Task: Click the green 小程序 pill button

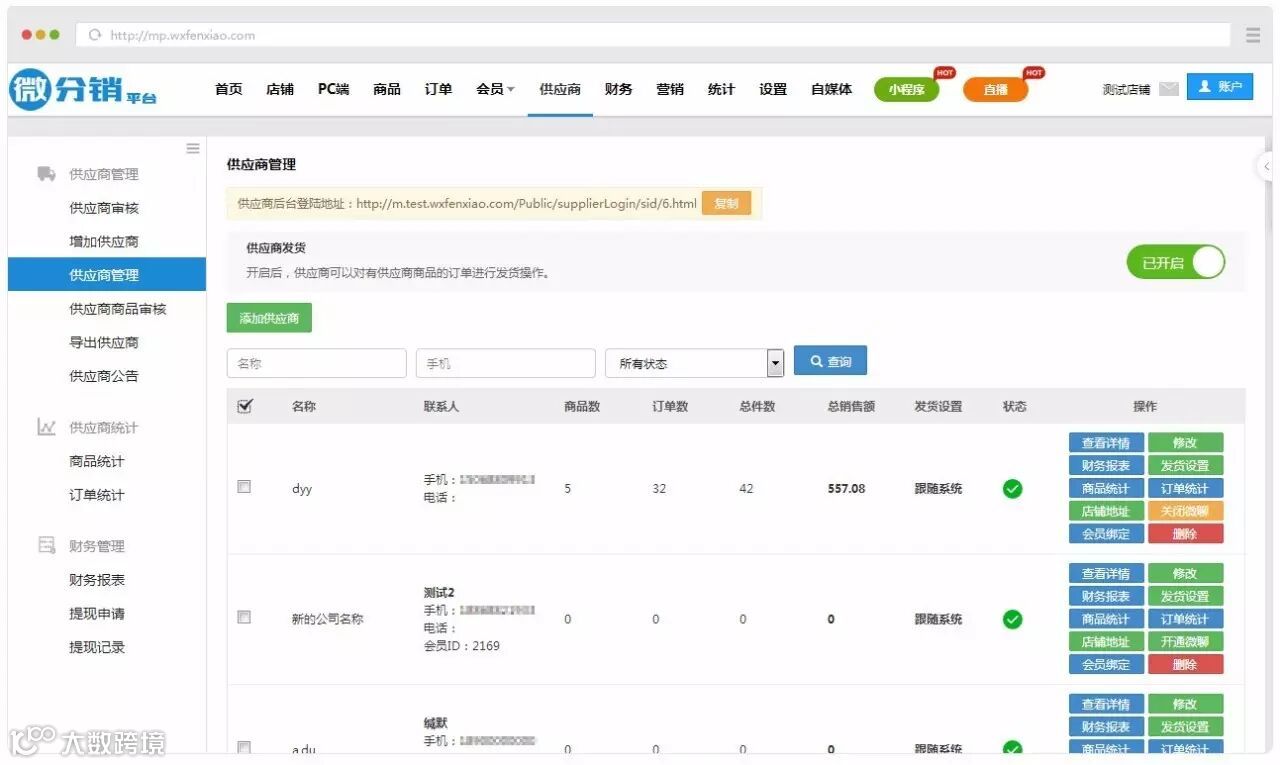Action: click(x=906, y=90)
